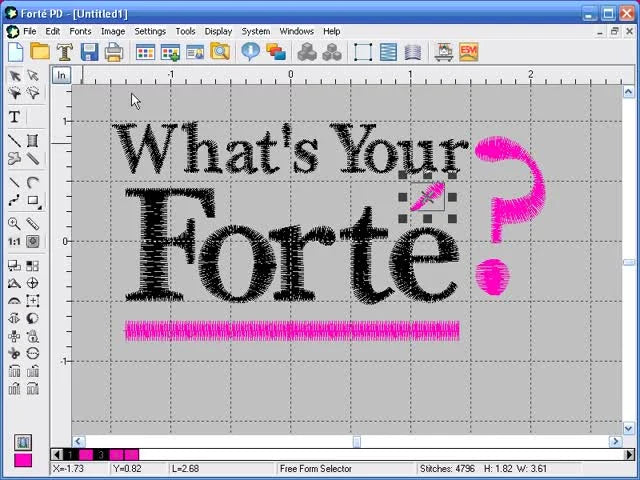Image resolution: width=640 pixels, height=480 pixels.
Task: Open the Edit menu
Action: click(52, 31)
